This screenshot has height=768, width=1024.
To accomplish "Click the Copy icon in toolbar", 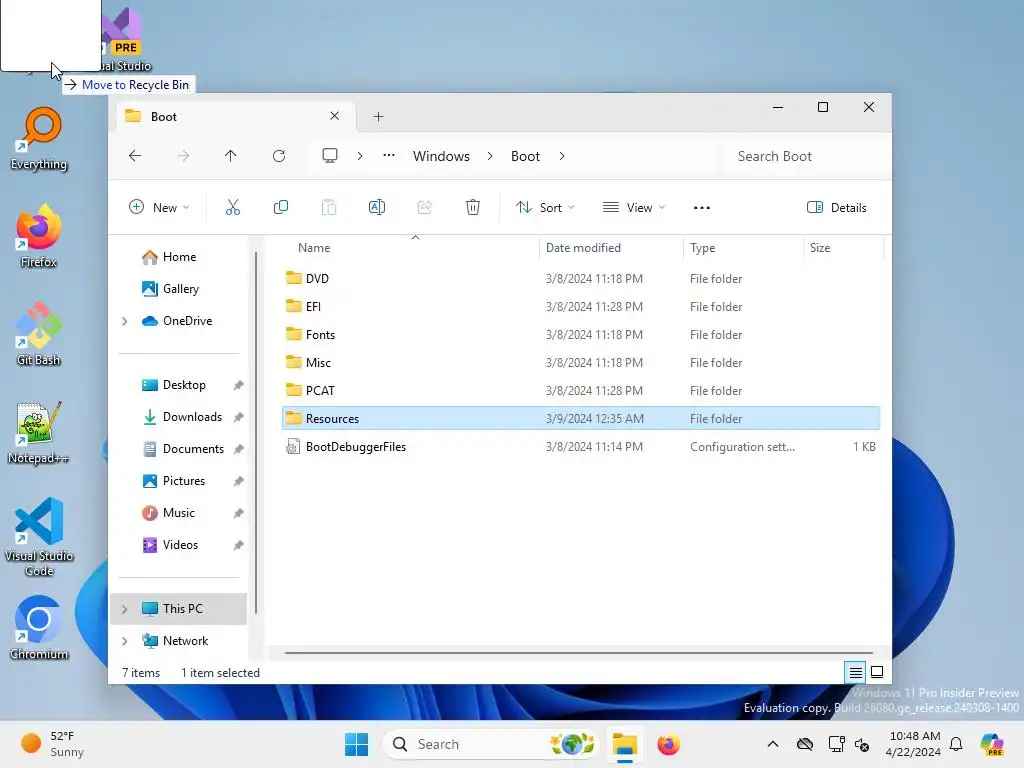I will coord(281,208).
